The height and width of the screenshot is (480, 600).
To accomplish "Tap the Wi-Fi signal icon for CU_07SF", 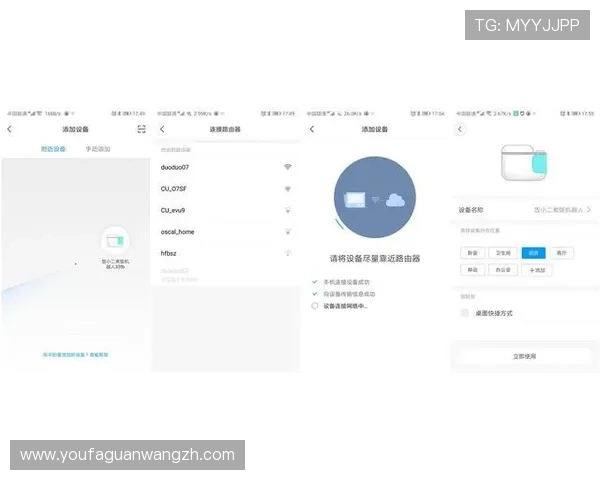I will coord(288,189).
